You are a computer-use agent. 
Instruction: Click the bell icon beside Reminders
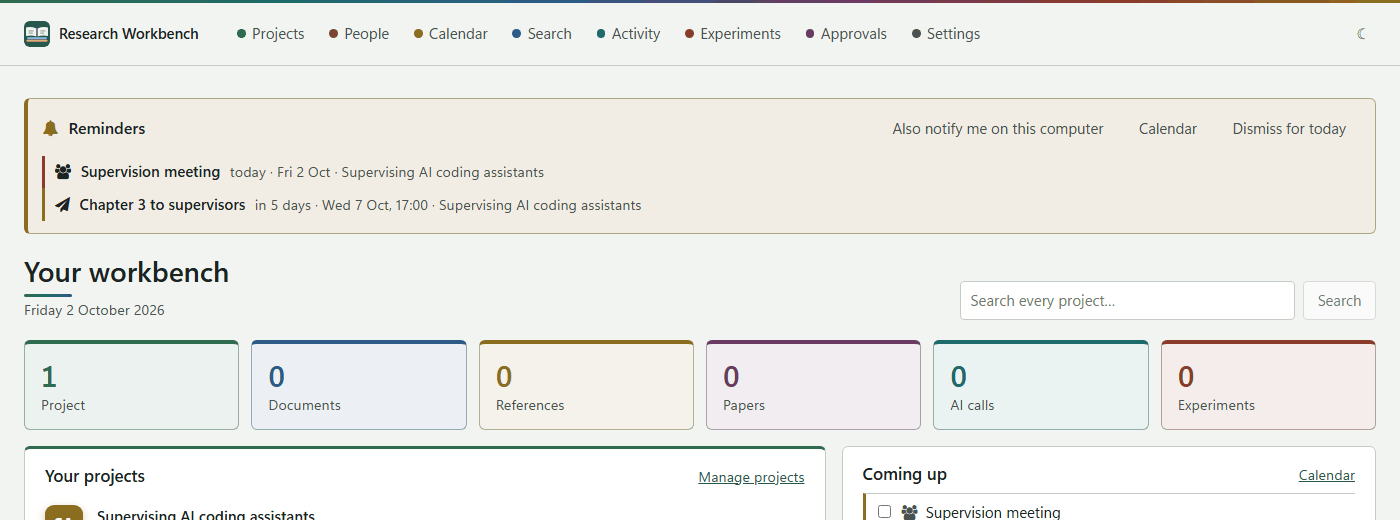click(x=51, y=129)
